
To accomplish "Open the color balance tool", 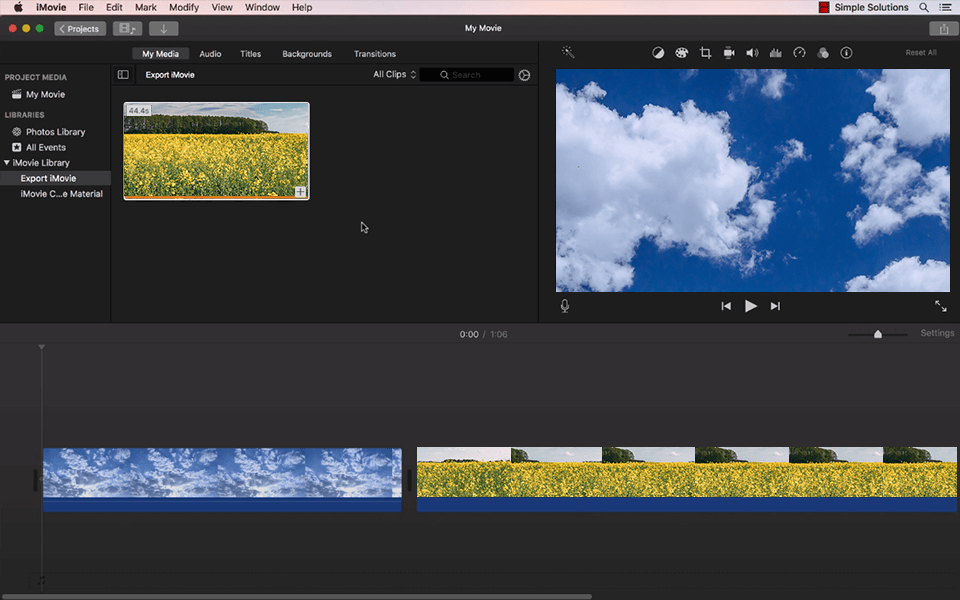I will pos(658,53).
